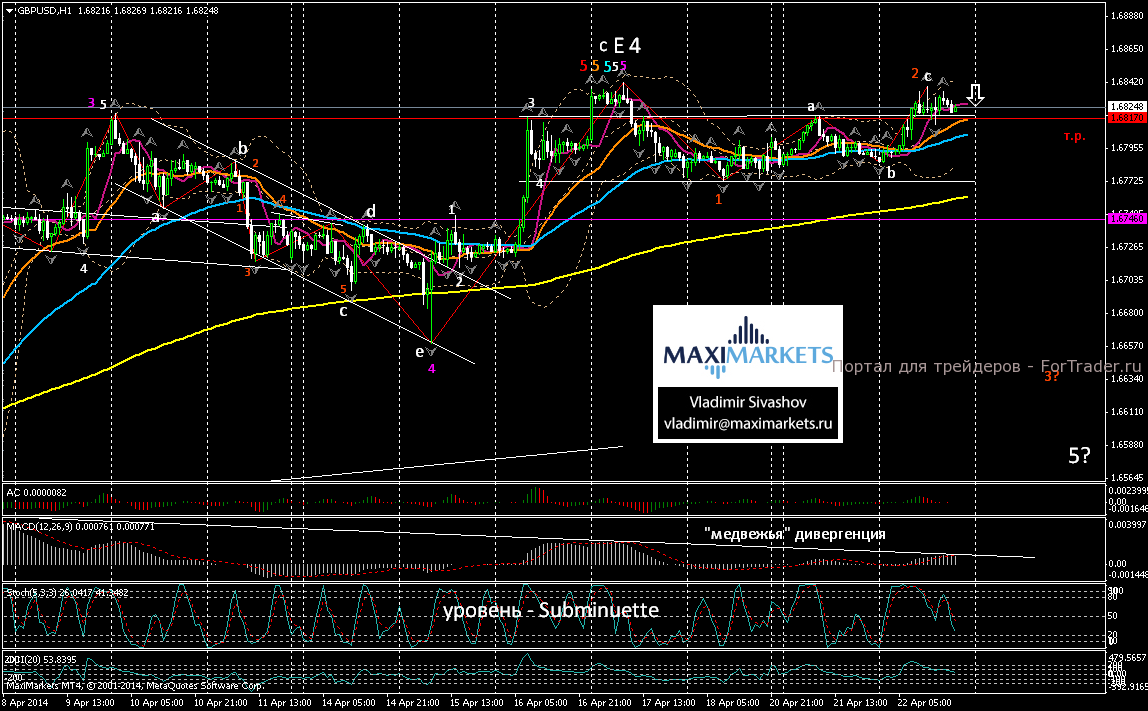This screenshot has height=711, width=1148.
Task: Click the 22 Apr 05:00 time label
Action: (925, 703)
